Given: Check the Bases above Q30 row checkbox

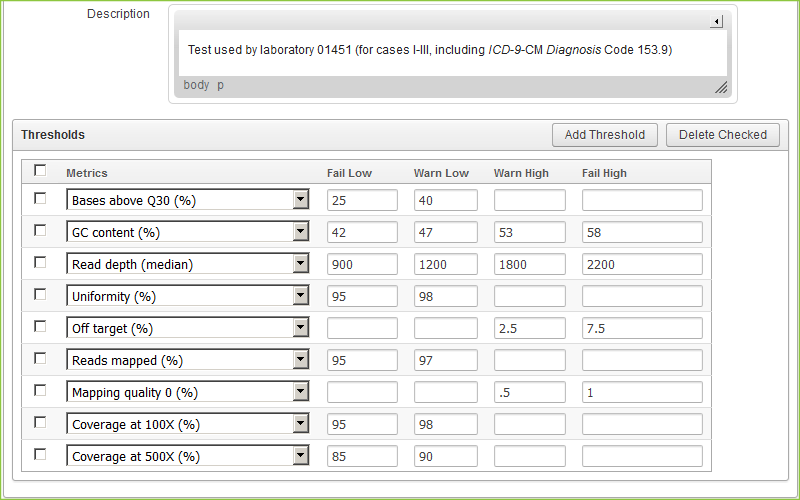Looking at the screenshot, I should [x=40, y=199].
